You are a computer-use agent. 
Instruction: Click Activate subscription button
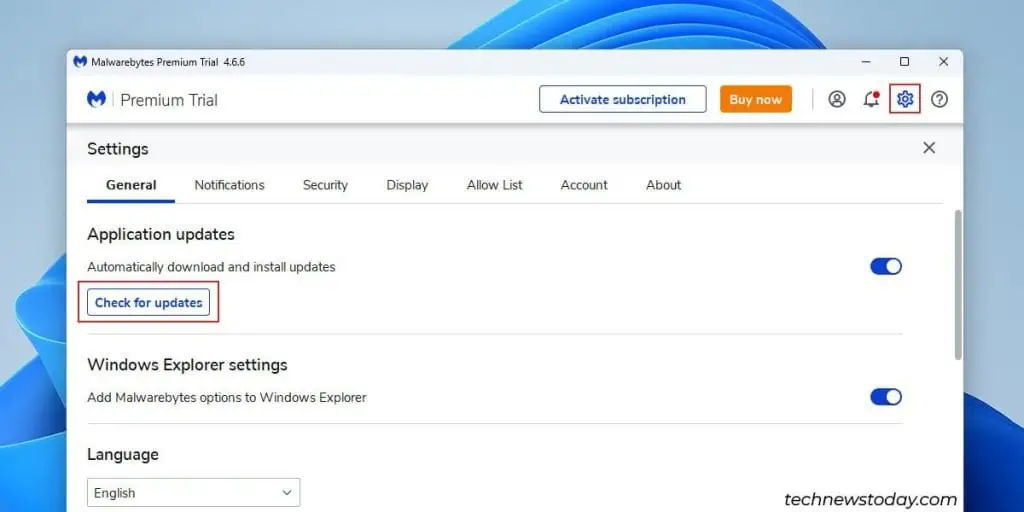pyautogui.click(x=622, y=99)
